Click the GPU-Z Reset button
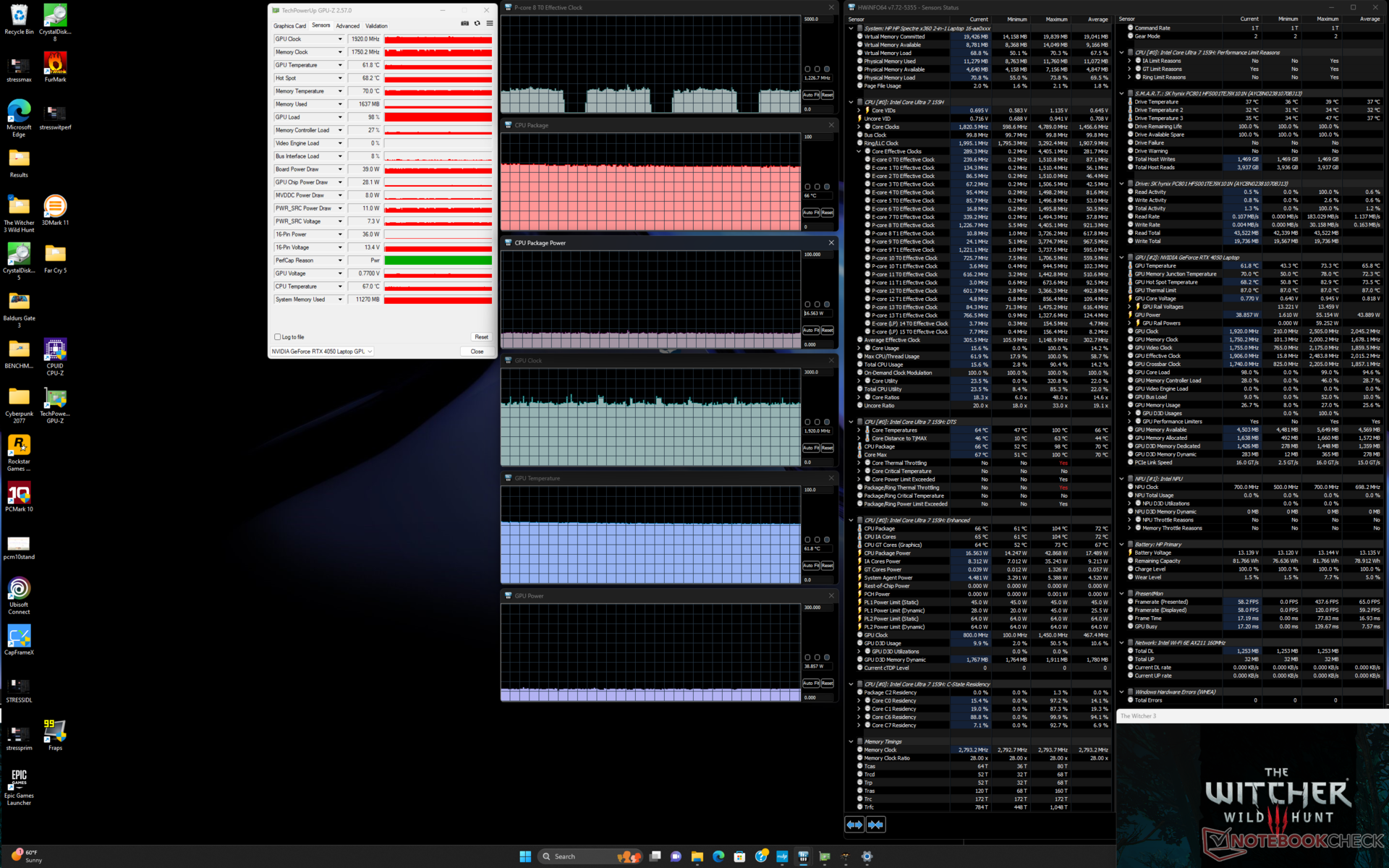The image size is (1389, 868). (481, 337)
